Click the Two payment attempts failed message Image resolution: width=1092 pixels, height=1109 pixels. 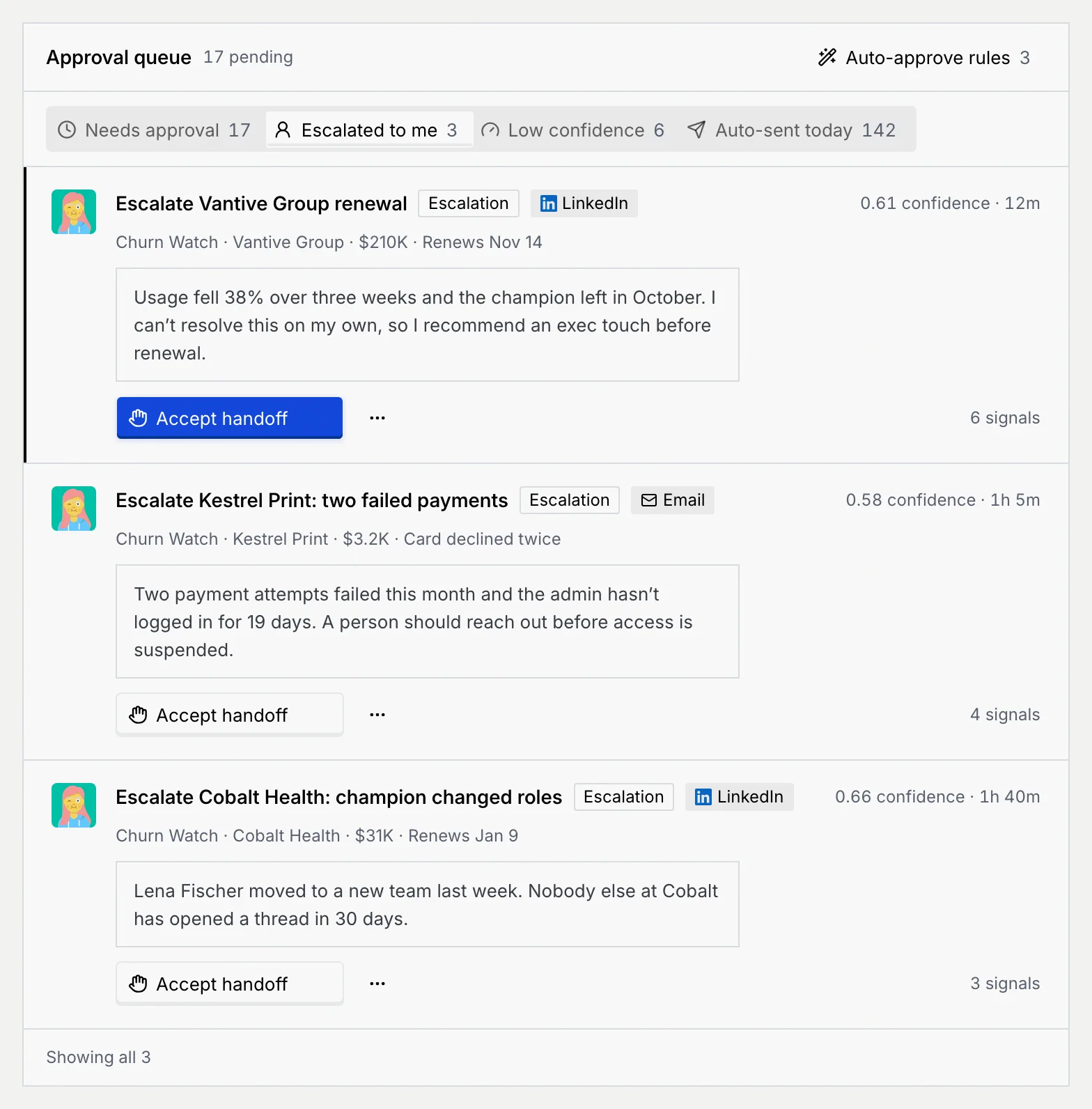click(x=428, y=621)
